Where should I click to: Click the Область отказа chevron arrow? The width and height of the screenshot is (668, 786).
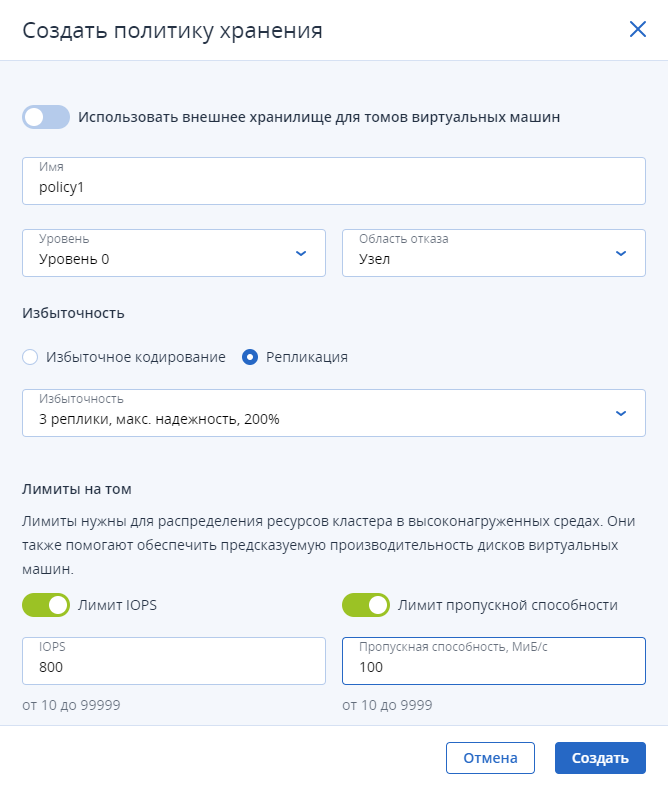click(x=620, y=253)
